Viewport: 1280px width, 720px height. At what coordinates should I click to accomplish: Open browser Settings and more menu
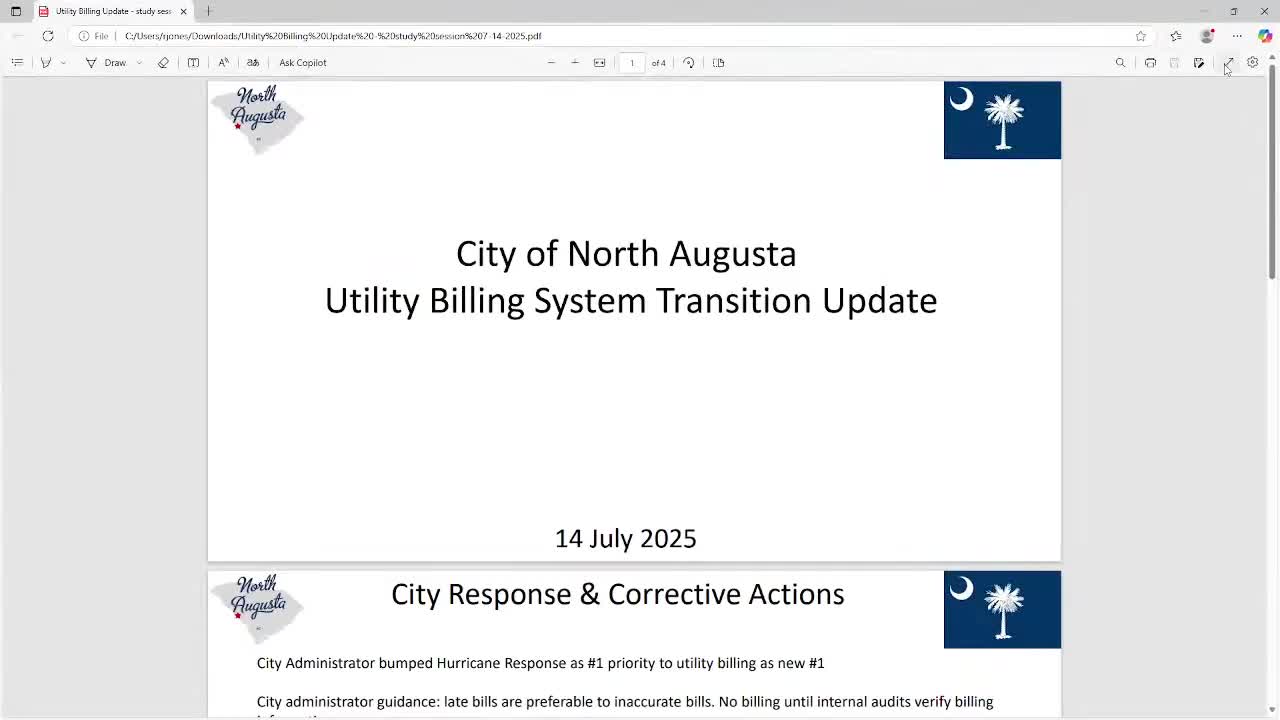click(x=1237, y=36)
